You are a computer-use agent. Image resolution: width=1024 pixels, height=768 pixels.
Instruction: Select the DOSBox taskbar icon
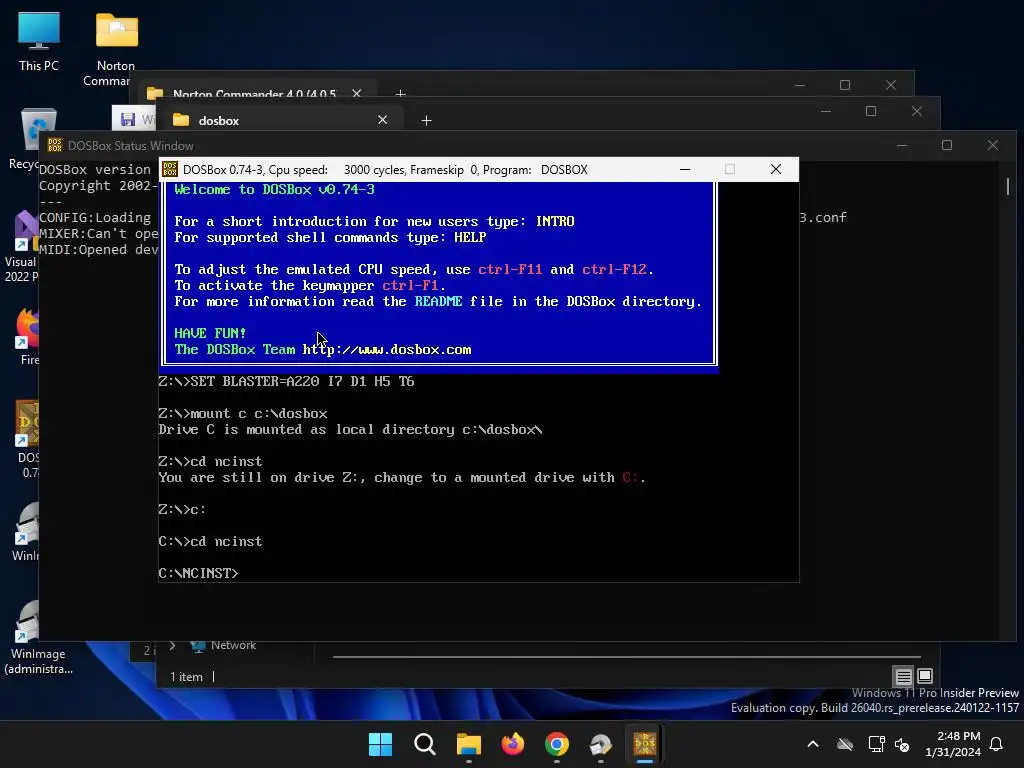point(645,744)
